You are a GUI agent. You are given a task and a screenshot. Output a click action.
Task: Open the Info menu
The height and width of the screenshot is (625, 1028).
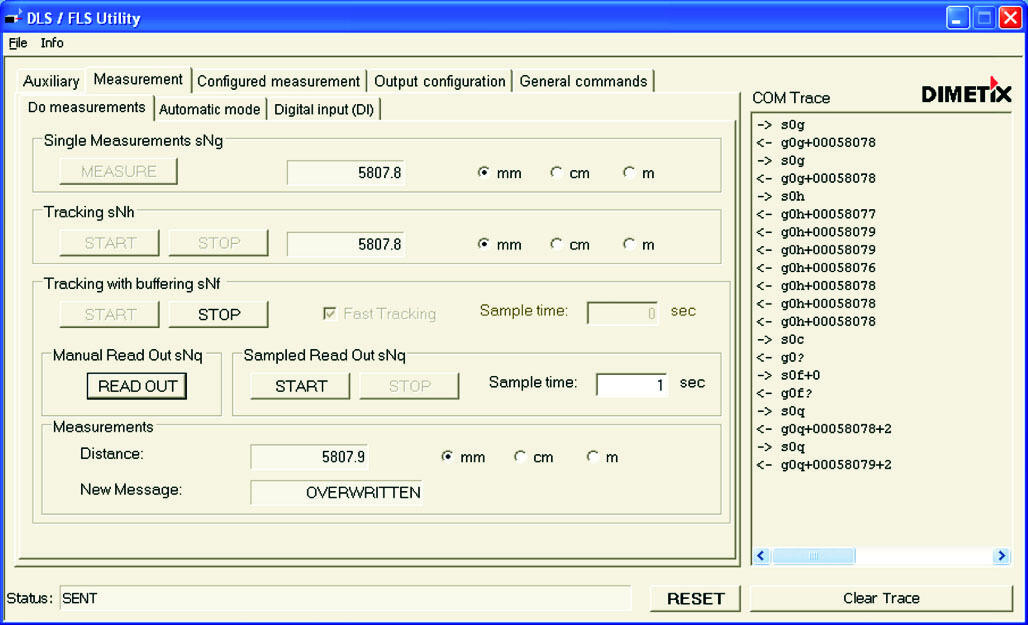(x=52, y=43)
